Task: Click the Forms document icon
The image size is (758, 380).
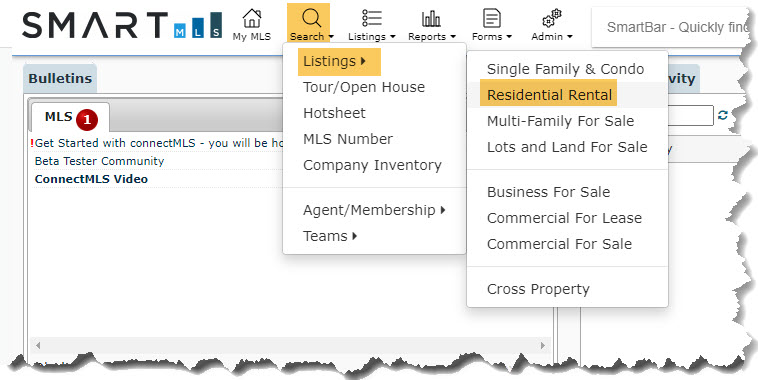Action: click(492, 18)
